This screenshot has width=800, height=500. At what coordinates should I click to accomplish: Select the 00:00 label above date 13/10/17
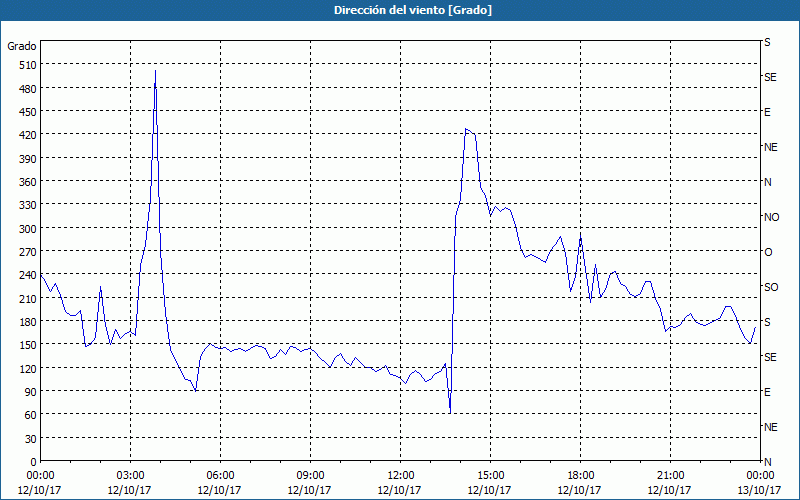click(x=760, y=476)
